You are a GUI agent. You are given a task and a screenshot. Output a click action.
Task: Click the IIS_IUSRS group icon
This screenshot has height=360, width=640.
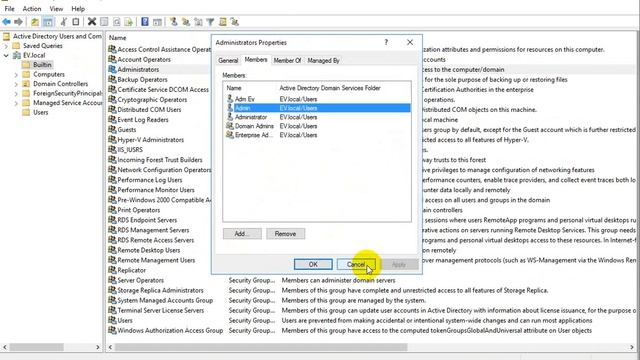click(x=112, y=149)
